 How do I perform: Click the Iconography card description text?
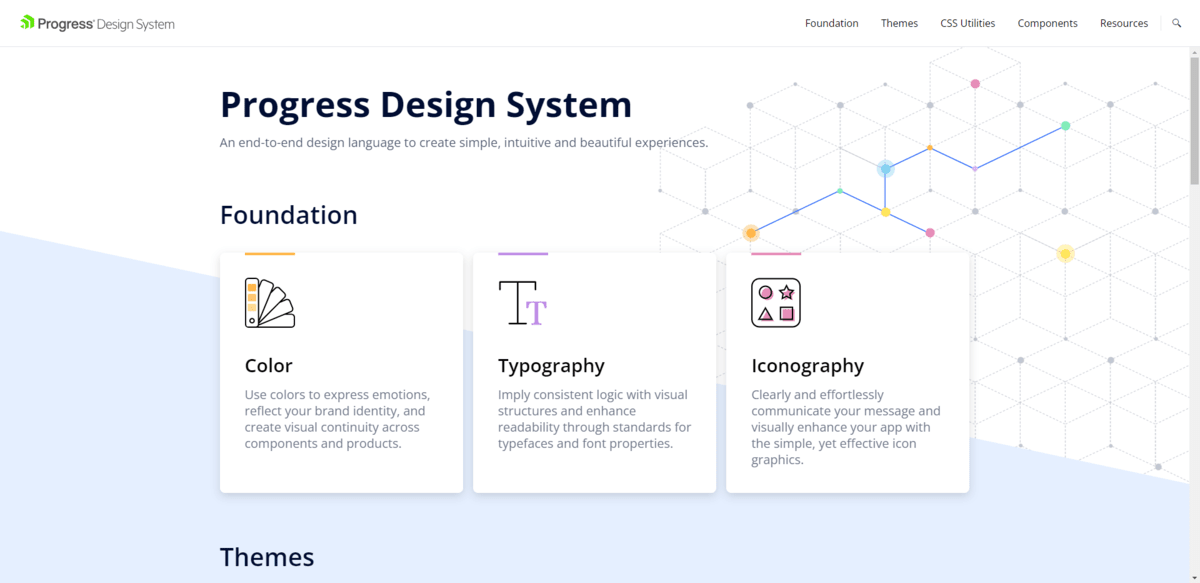click(846, 427)
